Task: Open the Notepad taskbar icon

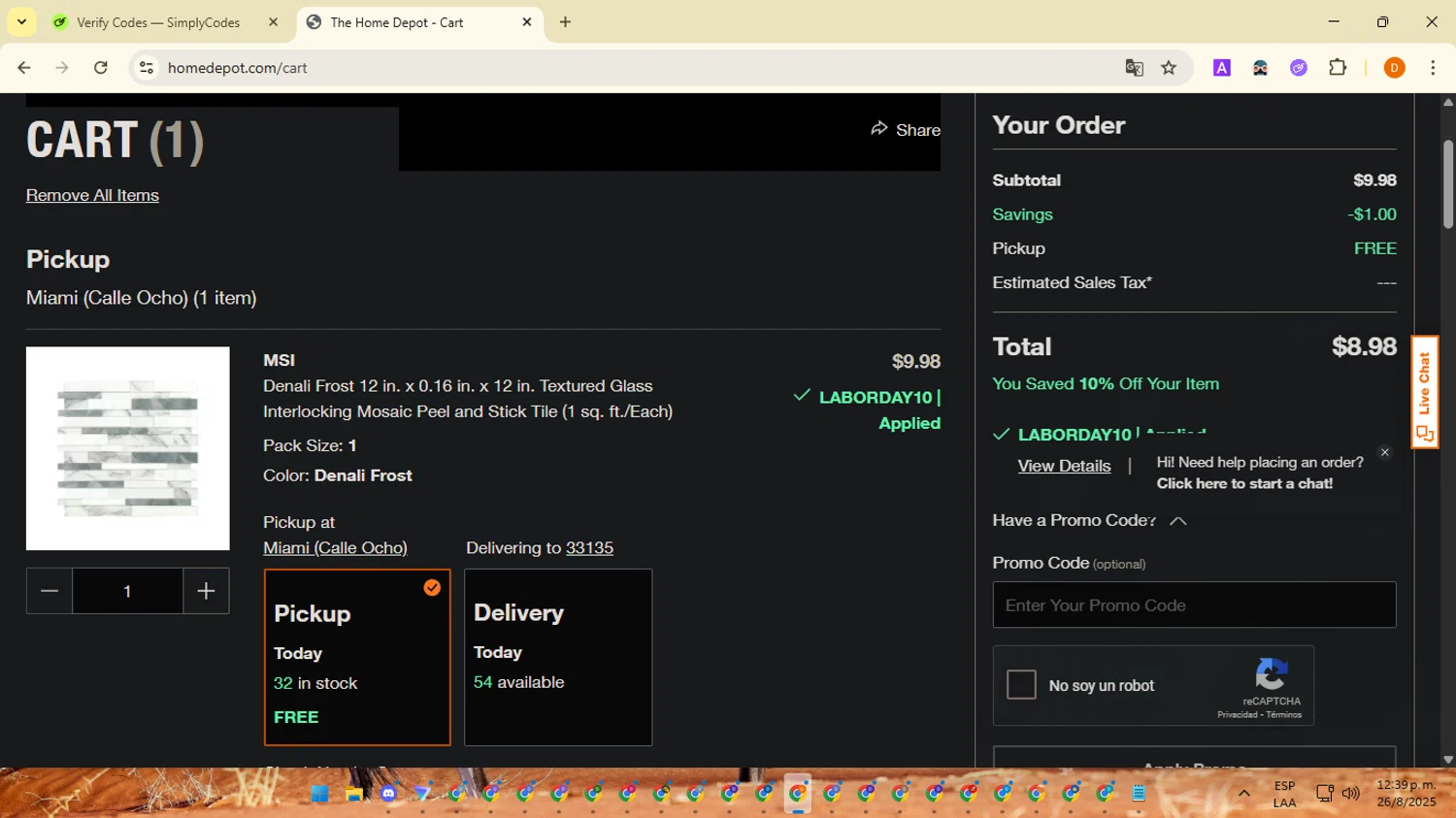Action: tap(1139, 794)
